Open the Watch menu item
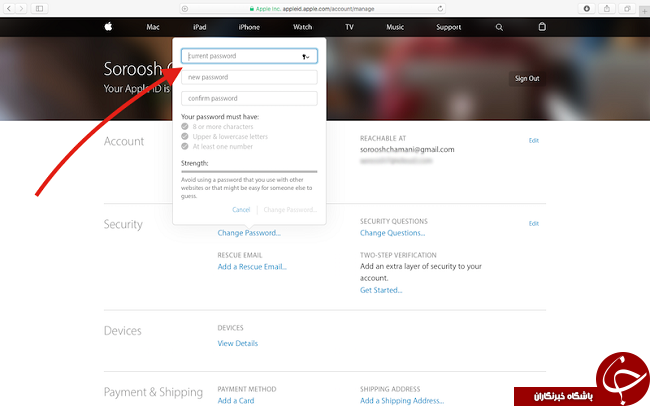The image size is (650, 406). tap(303, 27)
